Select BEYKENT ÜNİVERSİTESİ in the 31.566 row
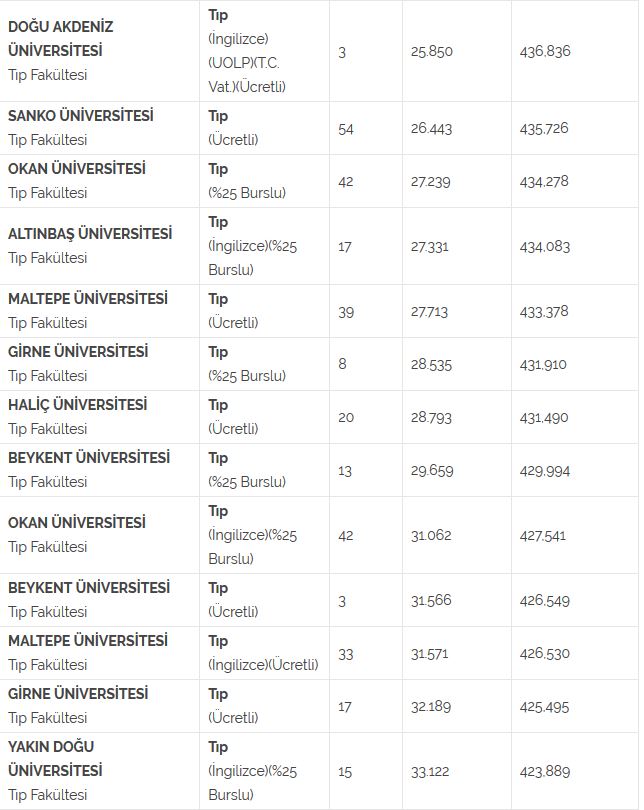The height and width of the screenshot is (810, 644). point(89,587)
